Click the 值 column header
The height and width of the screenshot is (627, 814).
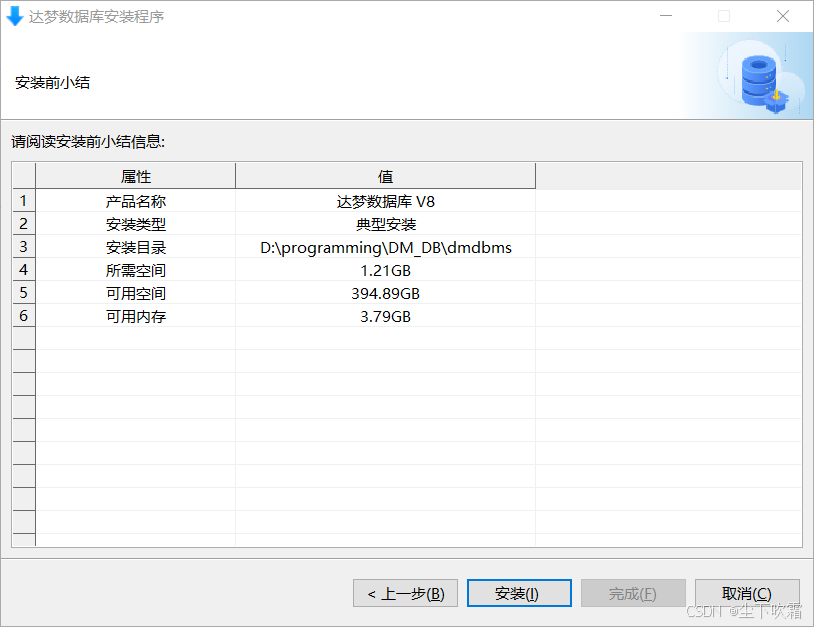386,175
